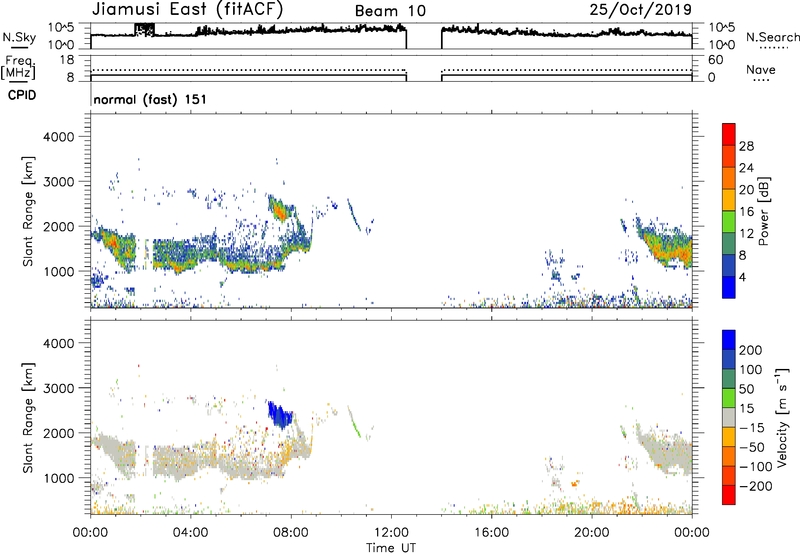The width and height of the screenshot is (800, 554).
Task: Click the bright blue lowest Power color segment
Action: click(x=729, y=287)
